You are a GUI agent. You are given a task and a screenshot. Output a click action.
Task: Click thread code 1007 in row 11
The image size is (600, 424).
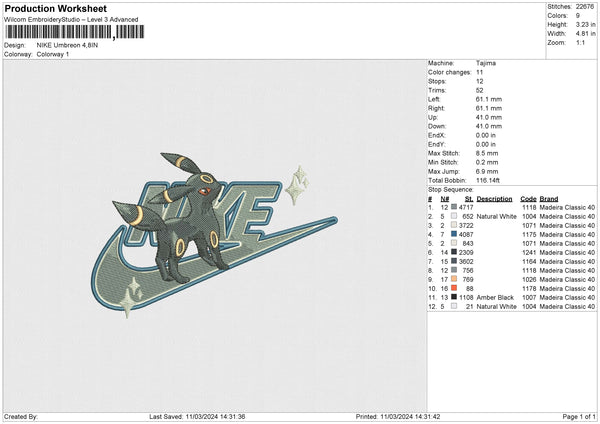pyautogui.click(x=529, y=297)
